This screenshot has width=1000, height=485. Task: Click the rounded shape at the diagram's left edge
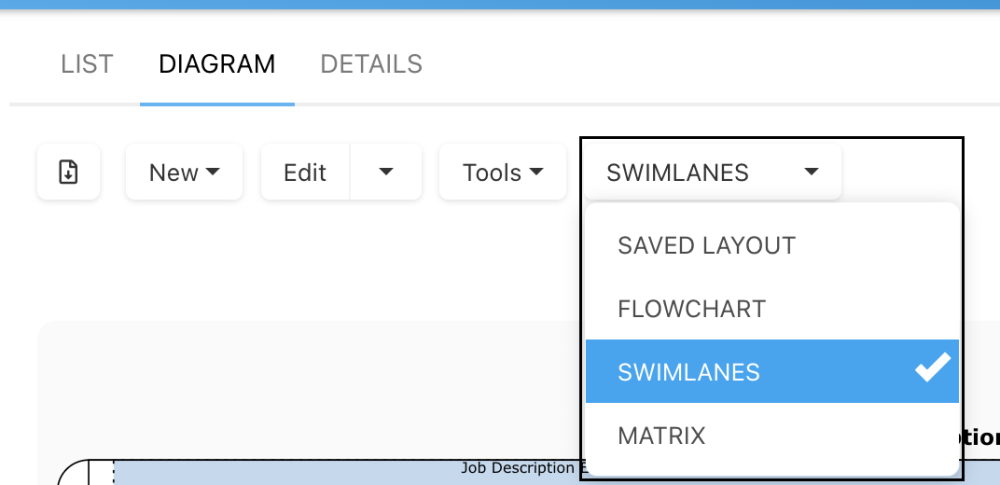coord(72,474)
